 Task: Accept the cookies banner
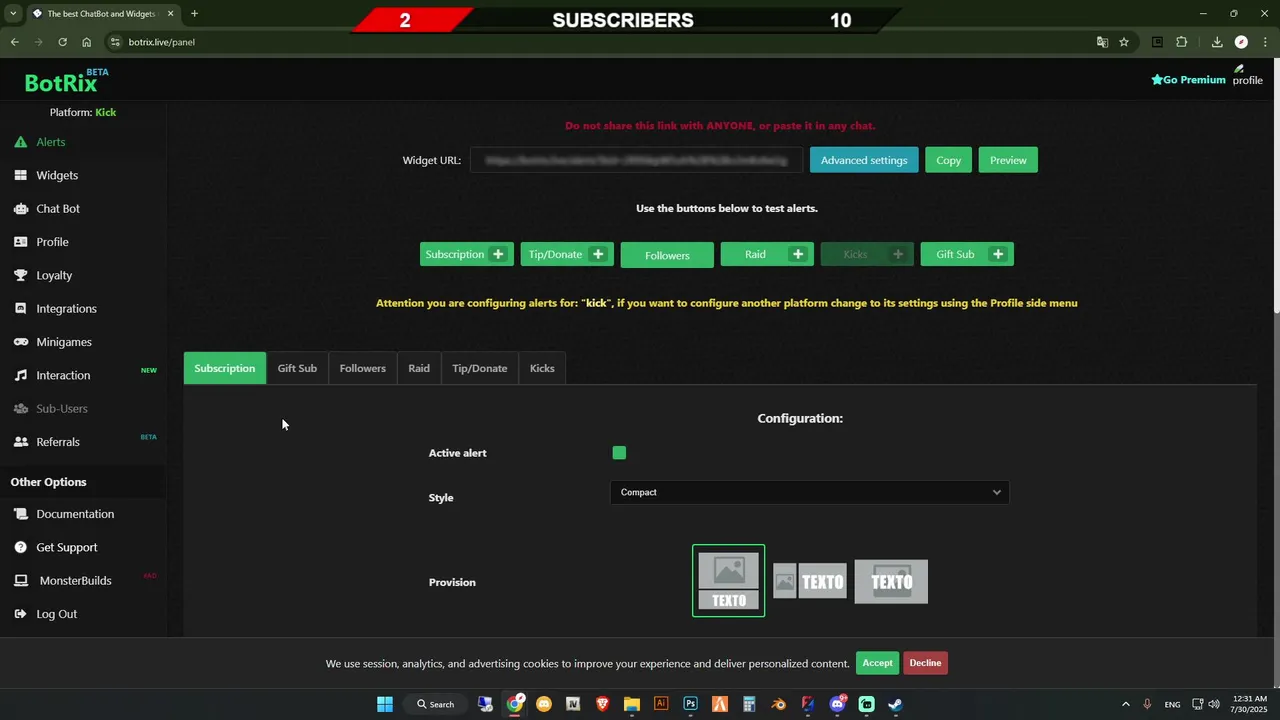click(877, 663)
